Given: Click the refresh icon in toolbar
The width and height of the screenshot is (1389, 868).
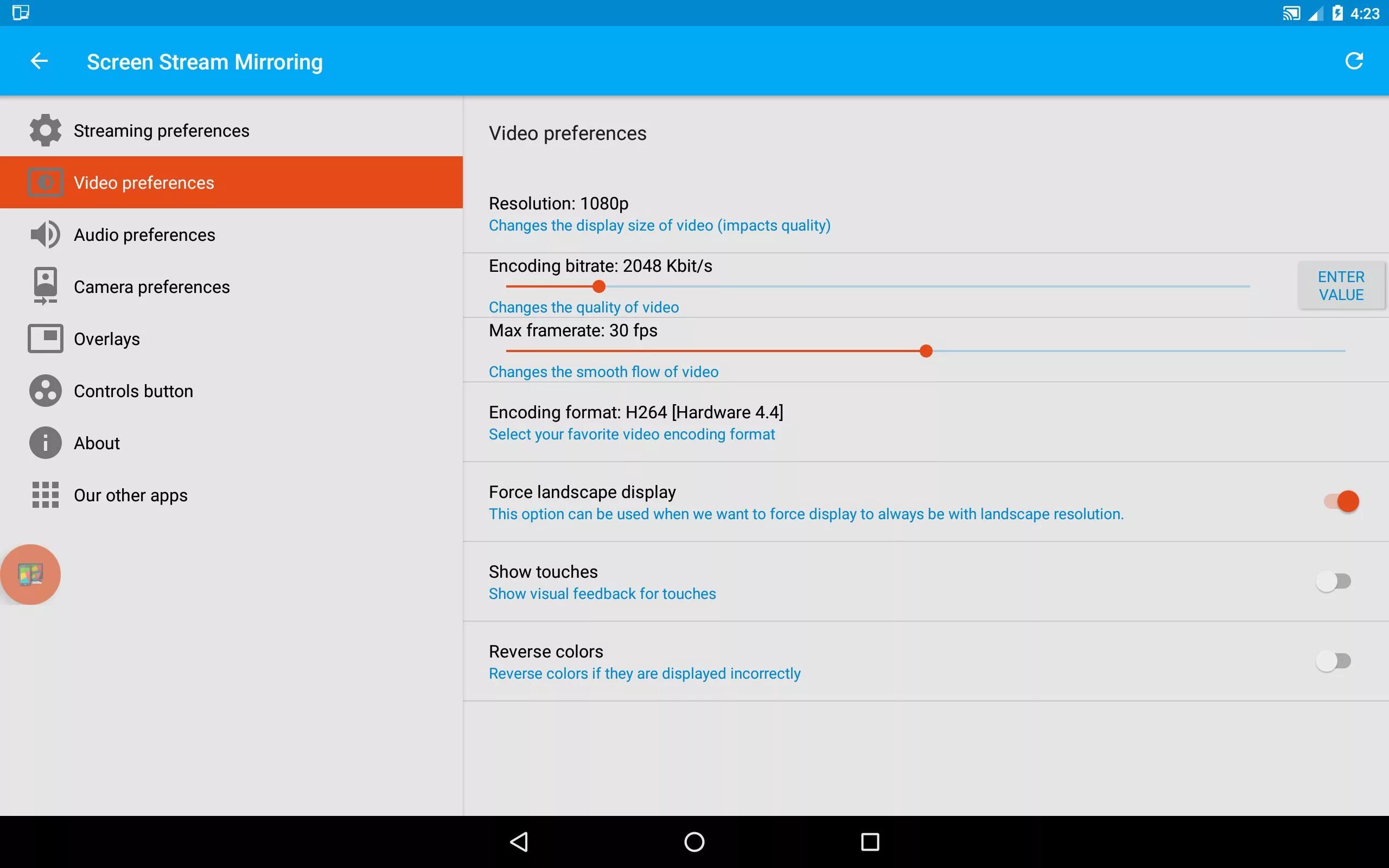Looking at the screenshot, I should tap(1353, 61).
